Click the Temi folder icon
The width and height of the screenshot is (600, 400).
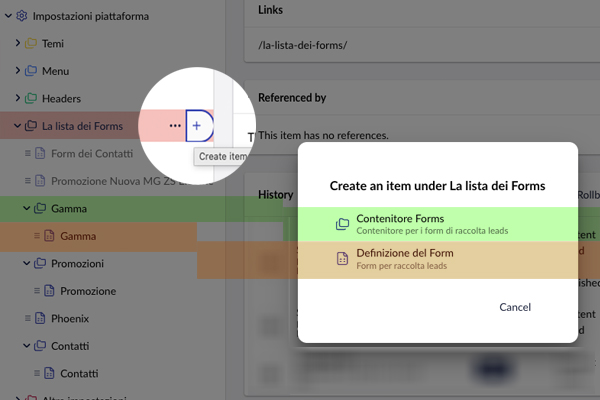pos(31,44)
